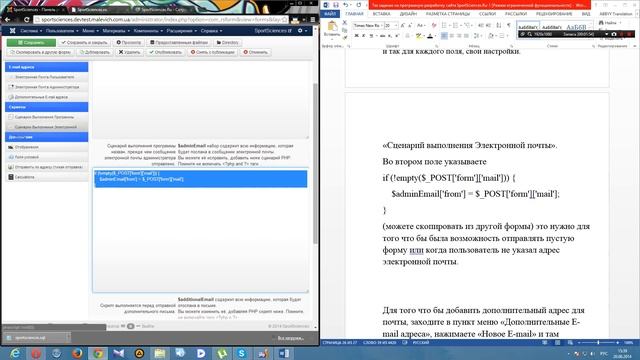Click the Word save icon in quick access toolbar
The height and width of the screenshot is (360, 640).
(x=336, y=4)
